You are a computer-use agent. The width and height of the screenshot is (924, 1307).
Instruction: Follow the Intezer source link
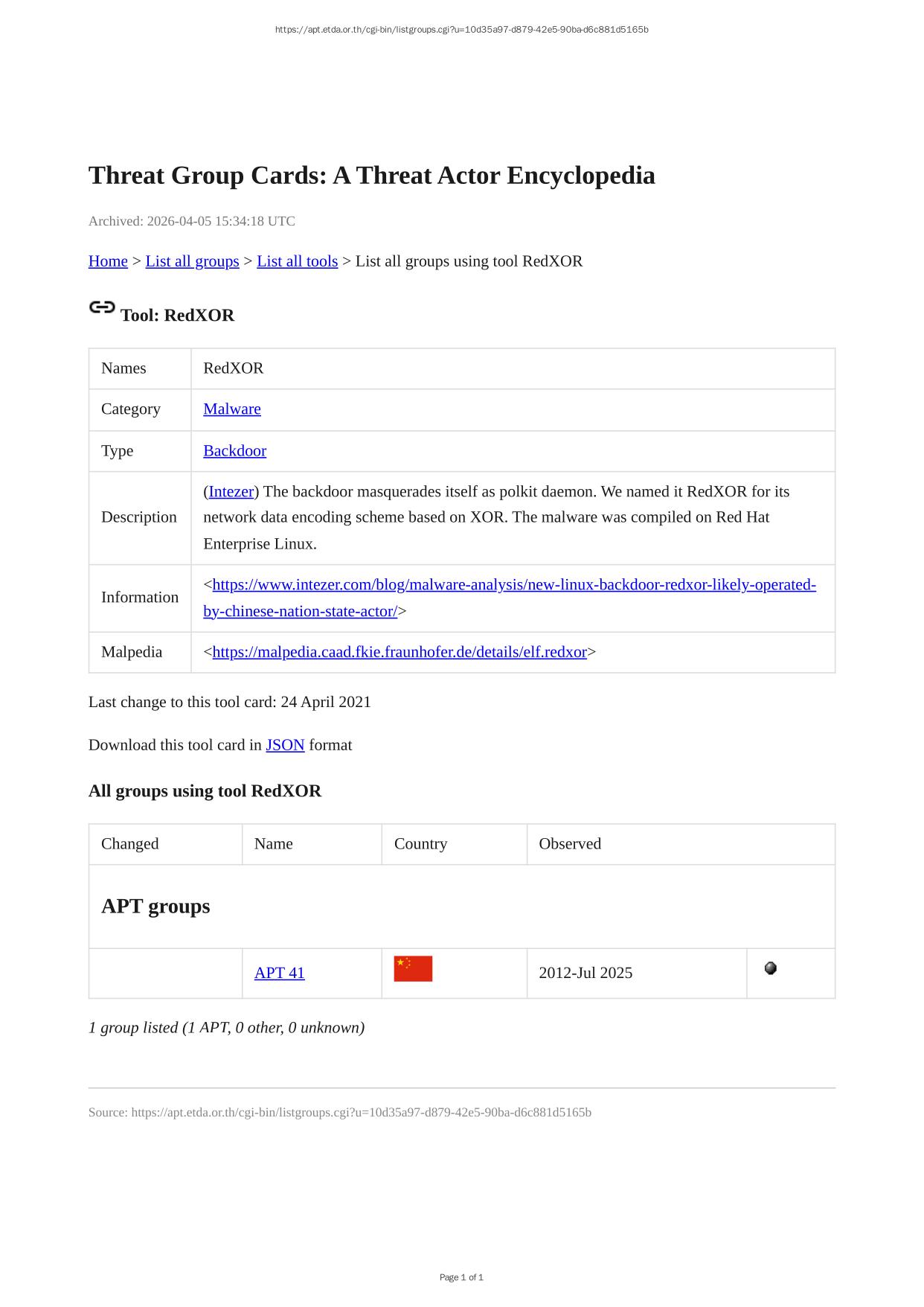tap(231, 492)
